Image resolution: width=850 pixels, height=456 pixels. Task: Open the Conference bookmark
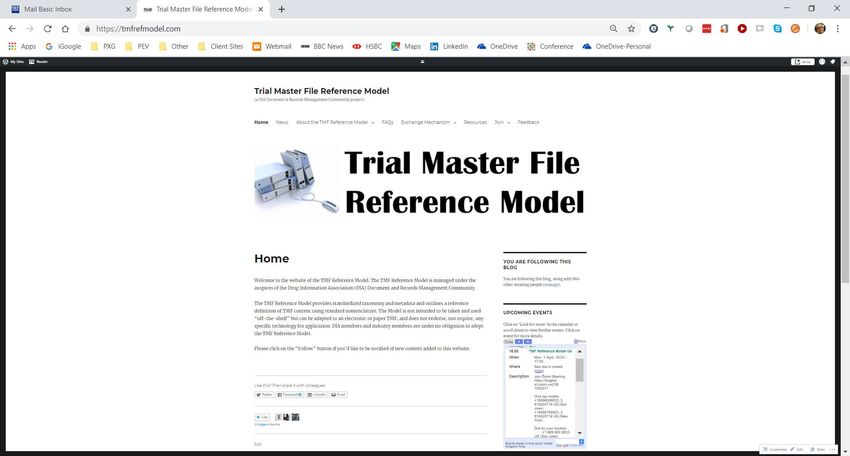click(550, 47)
